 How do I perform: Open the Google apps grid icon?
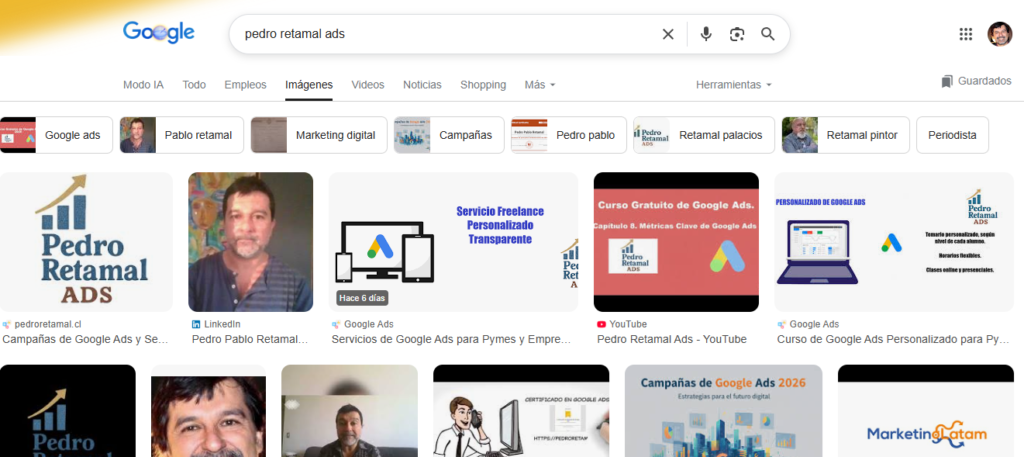tap(965, 34)
